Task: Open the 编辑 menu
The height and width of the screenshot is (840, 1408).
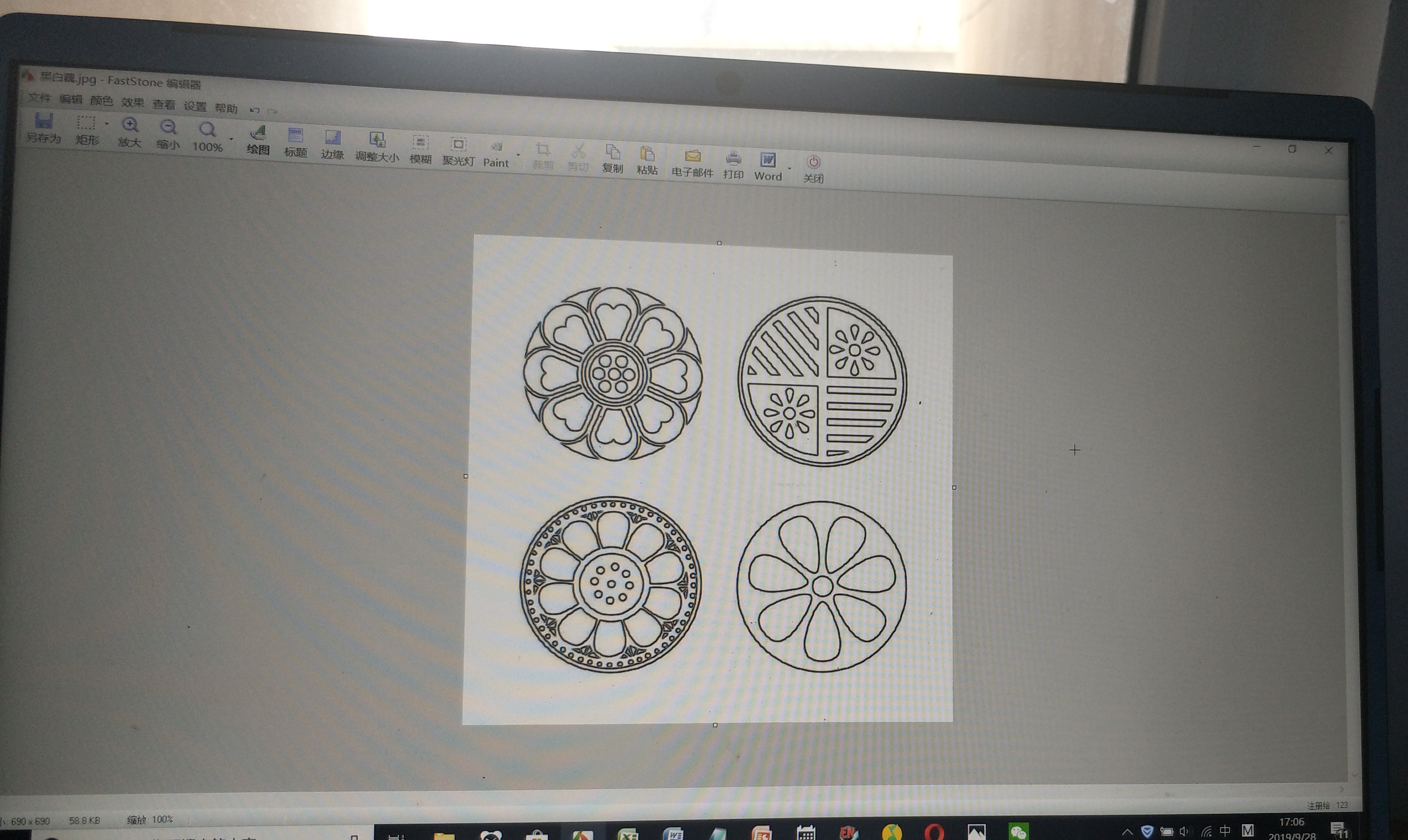Action: coord(71,100)
